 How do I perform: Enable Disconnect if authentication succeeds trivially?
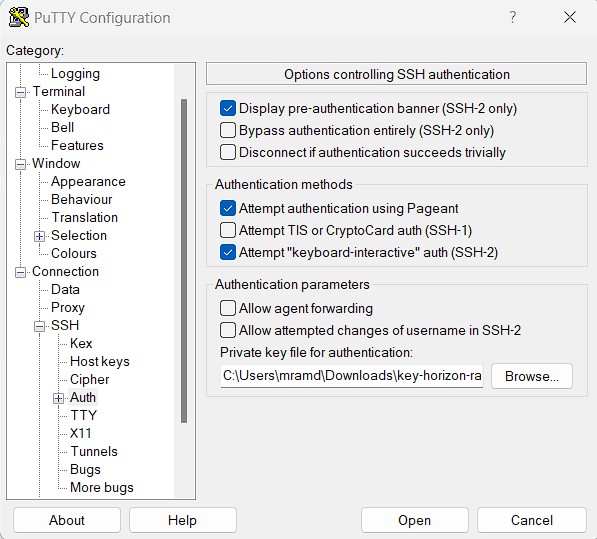228,152
